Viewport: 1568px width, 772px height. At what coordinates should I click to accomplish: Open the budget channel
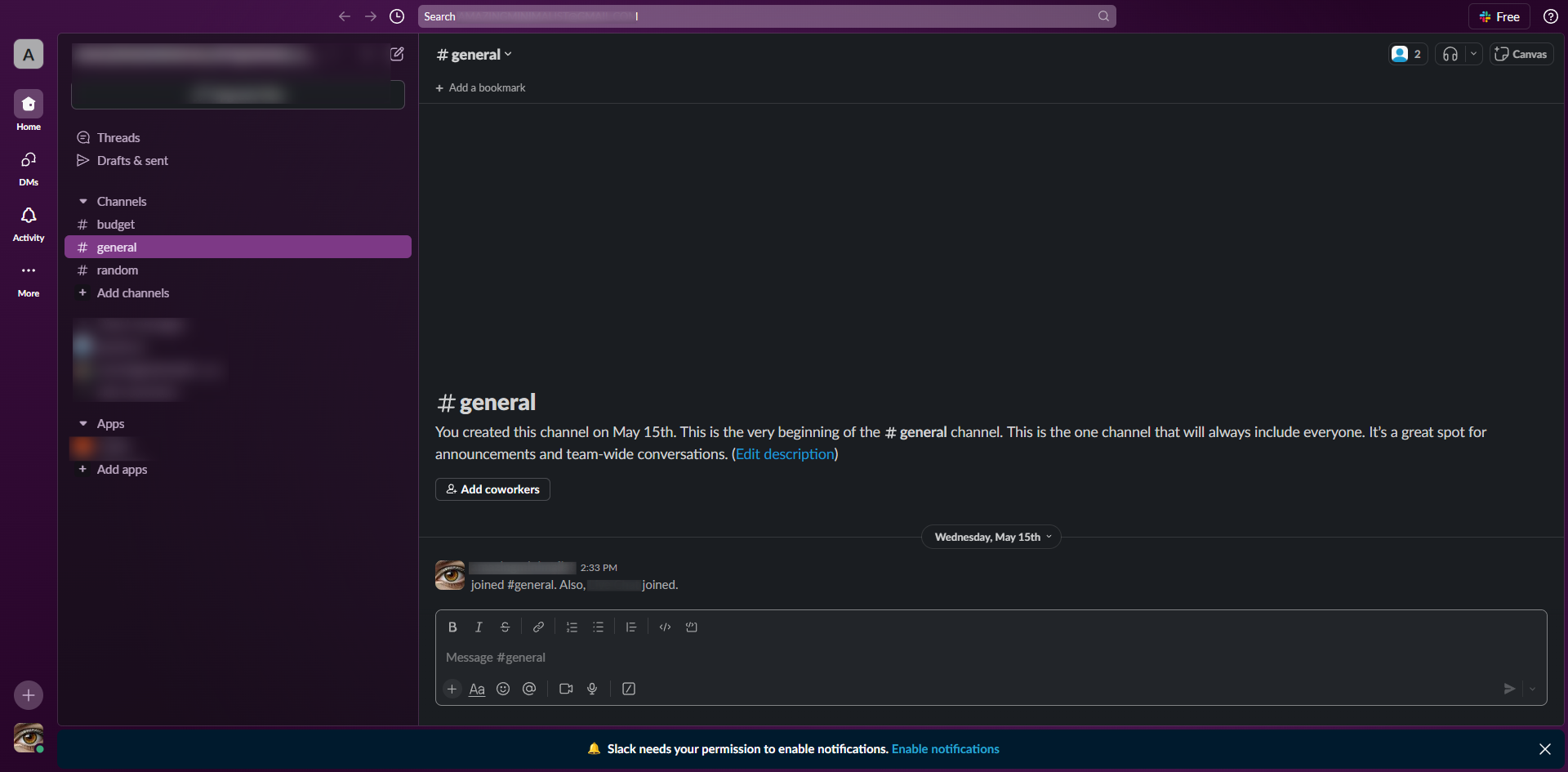238,225
